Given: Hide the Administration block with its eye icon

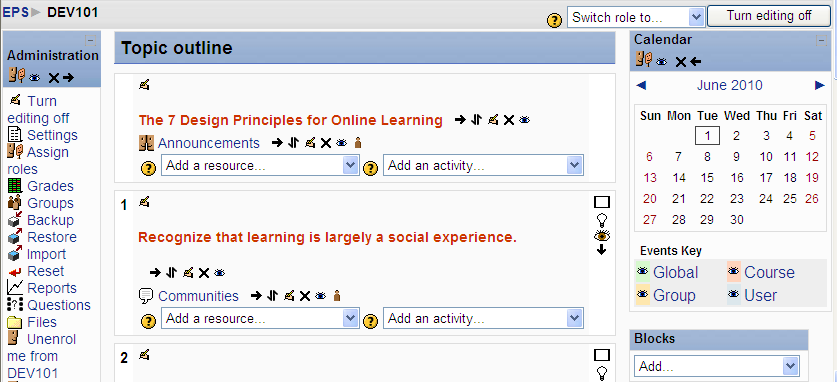Looking at the screenshot, I should click(x=35, y=78).
